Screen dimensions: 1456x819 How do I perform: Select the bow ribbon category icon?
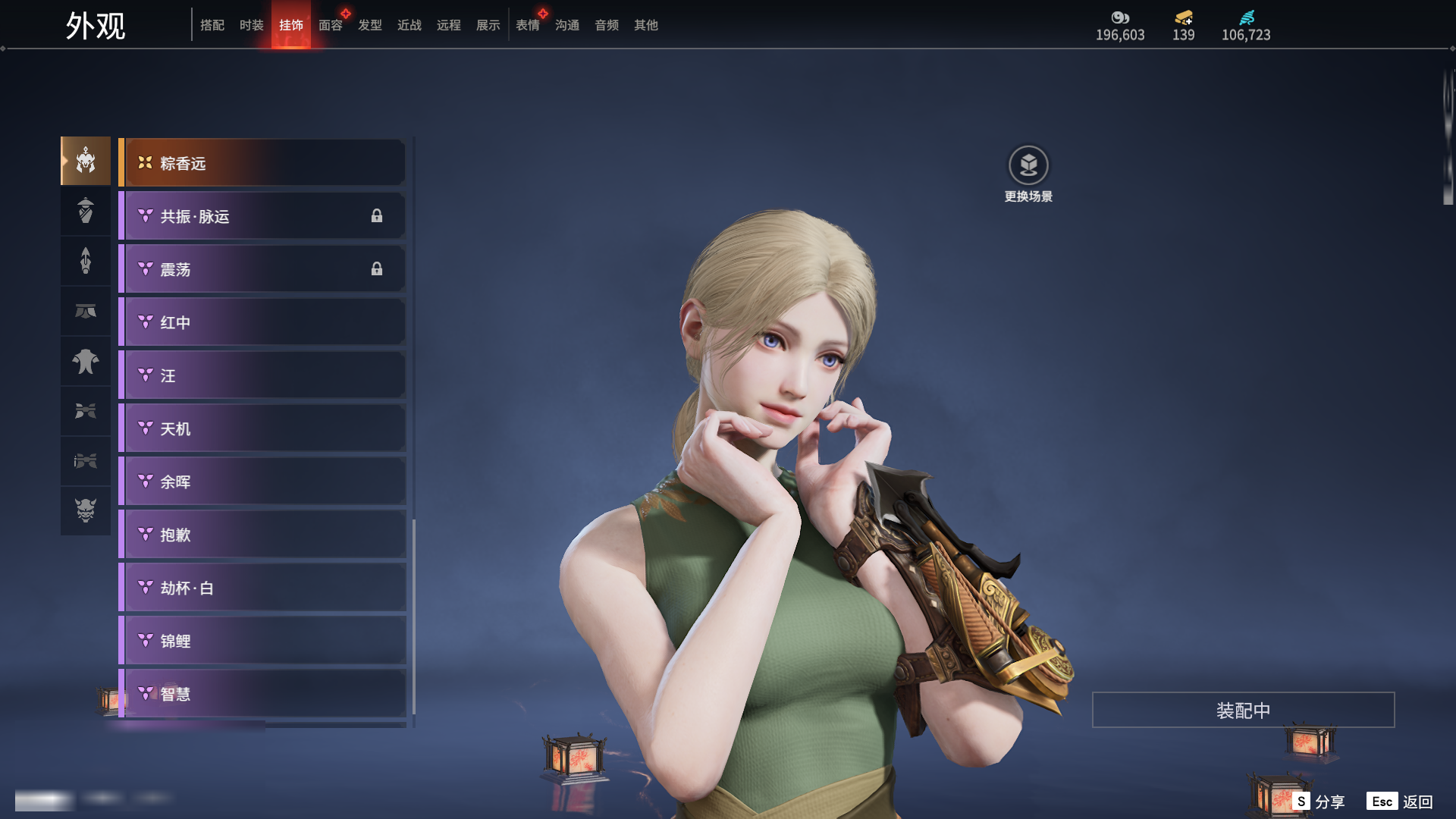86,411
